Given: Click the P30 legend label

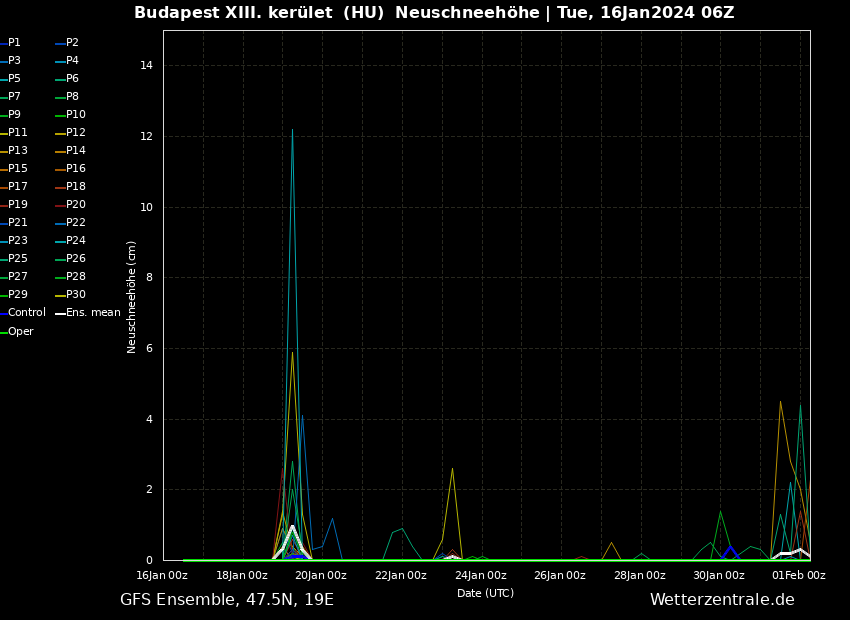Looking at the screenshot, I should [x=76, y=295].
